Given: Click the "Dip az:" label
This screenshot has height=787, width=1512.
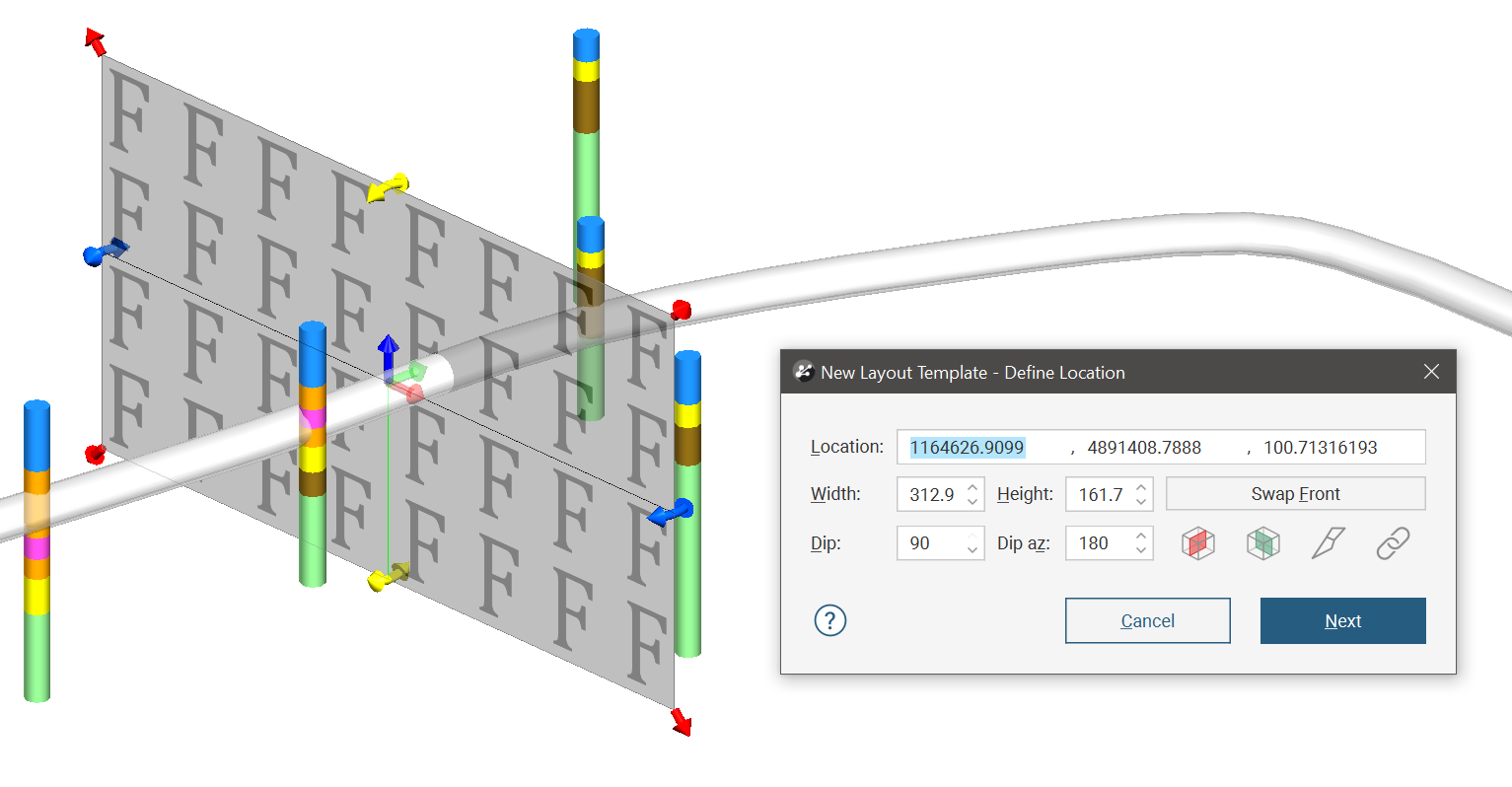Looking at the screenshot, I should (x=1024, y=543).
